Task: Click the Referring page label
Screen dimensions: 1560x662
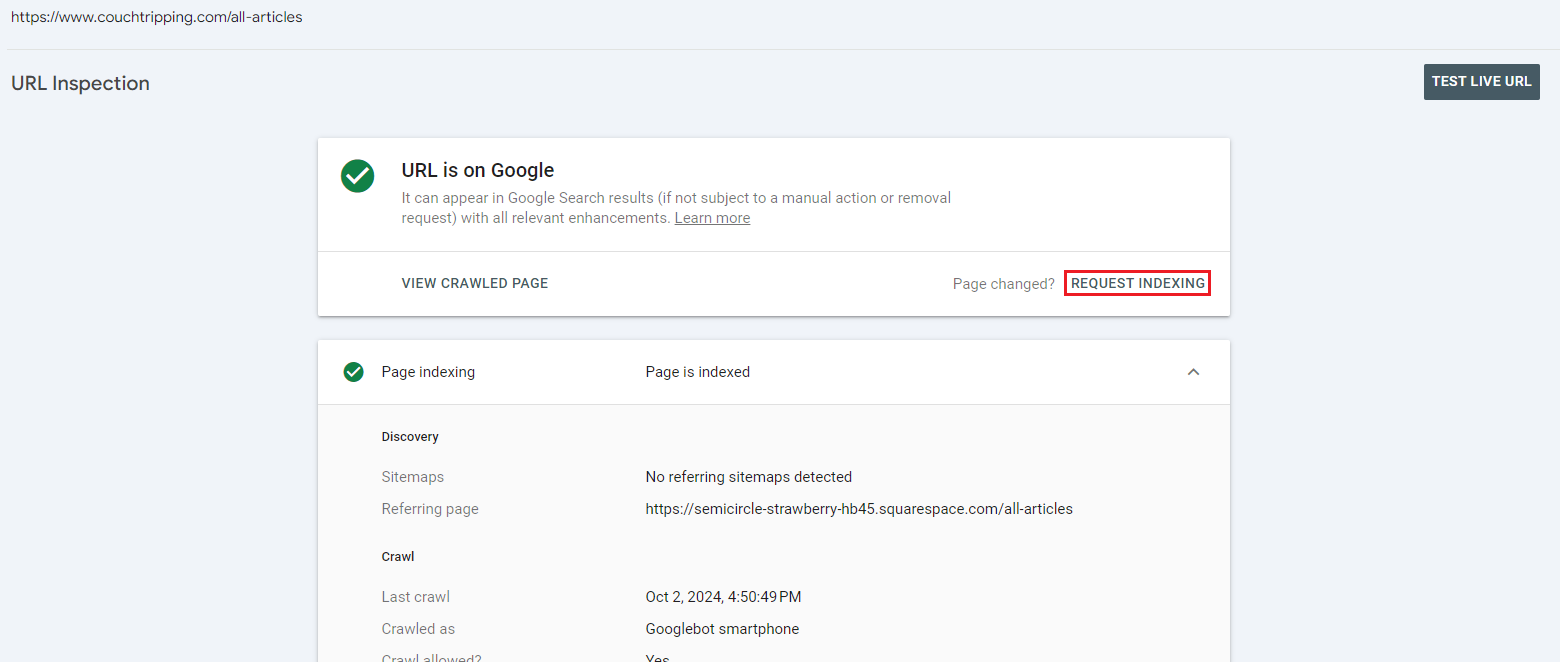Action: tap(430, 509)
